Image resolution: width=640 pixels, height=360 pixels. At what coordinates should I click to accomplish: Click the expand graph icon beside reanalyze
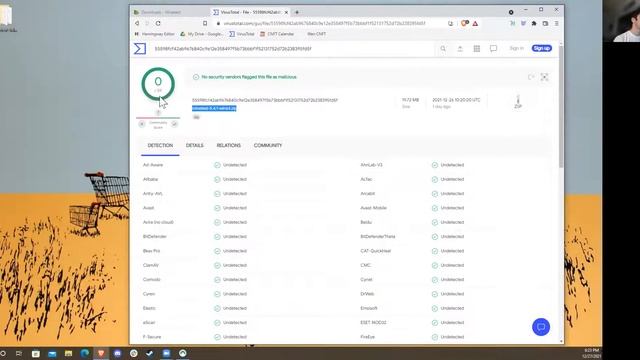pyautogui.click(x=544, y=77)
